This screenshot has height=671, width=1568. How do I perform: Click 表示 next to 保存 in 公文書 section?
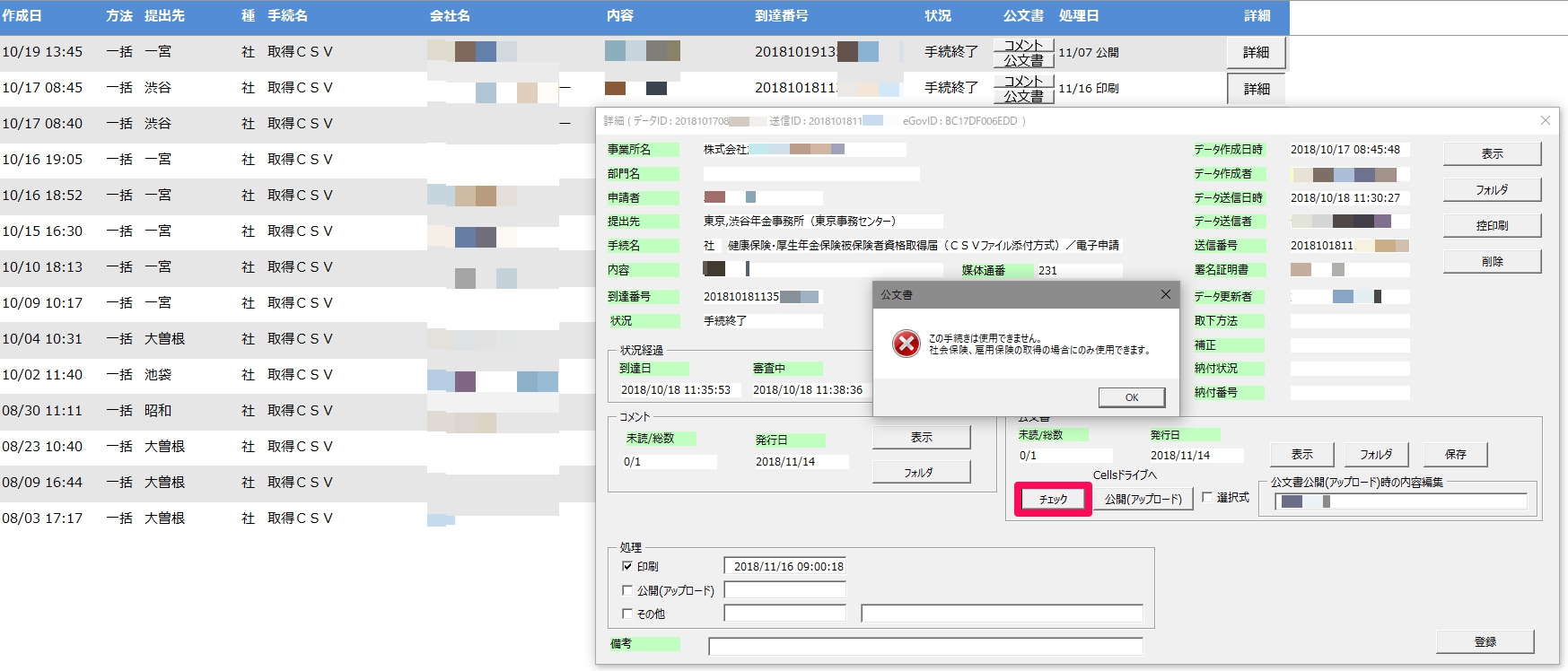(1301, 455)
